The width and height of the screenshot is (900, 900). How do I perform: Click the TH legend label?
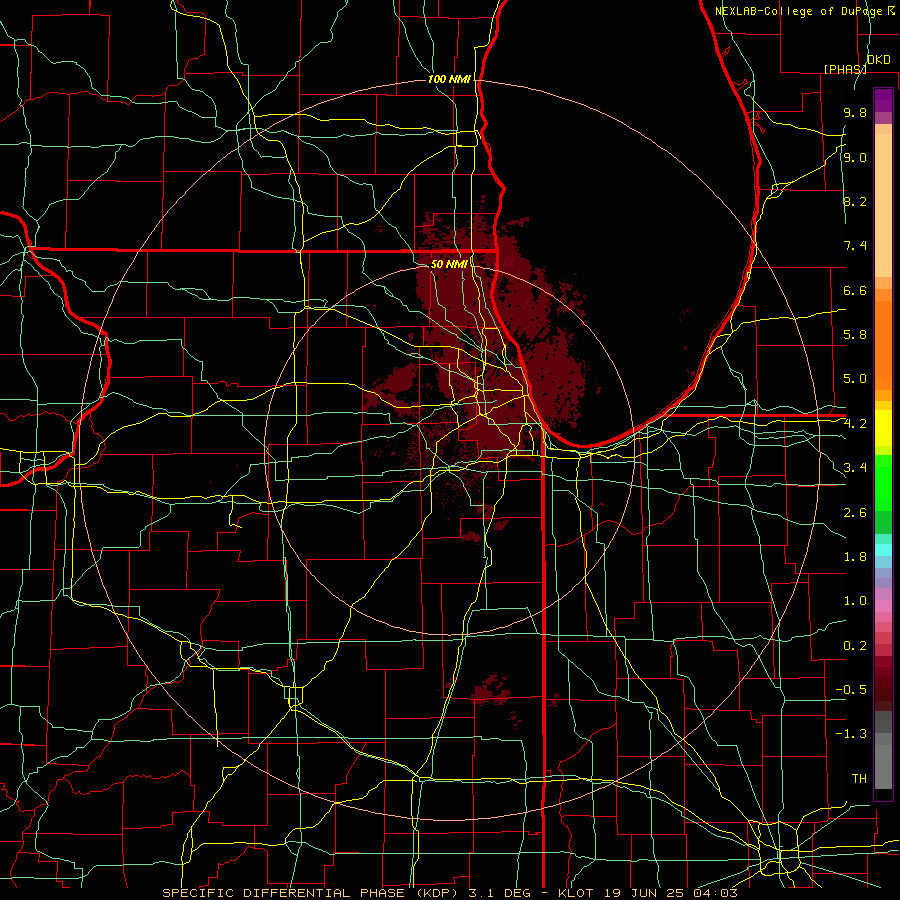pos(859,779)
